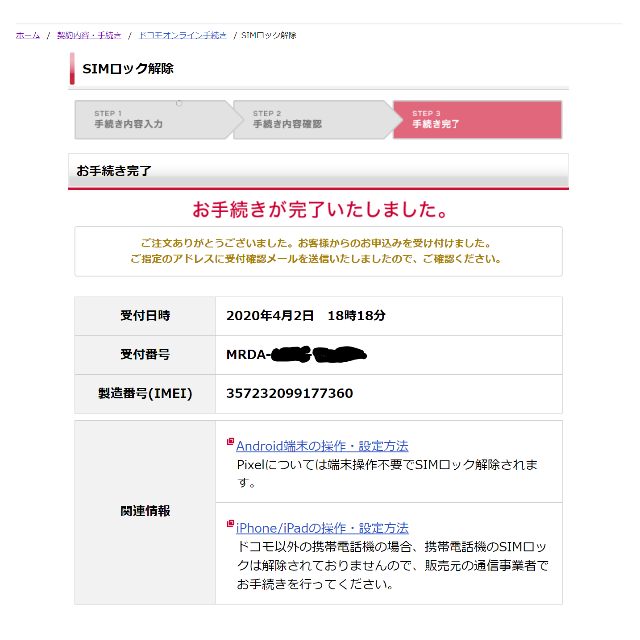
Task: Click the Pixelについては端末操作不要 note text
Action: coord(387,473)
